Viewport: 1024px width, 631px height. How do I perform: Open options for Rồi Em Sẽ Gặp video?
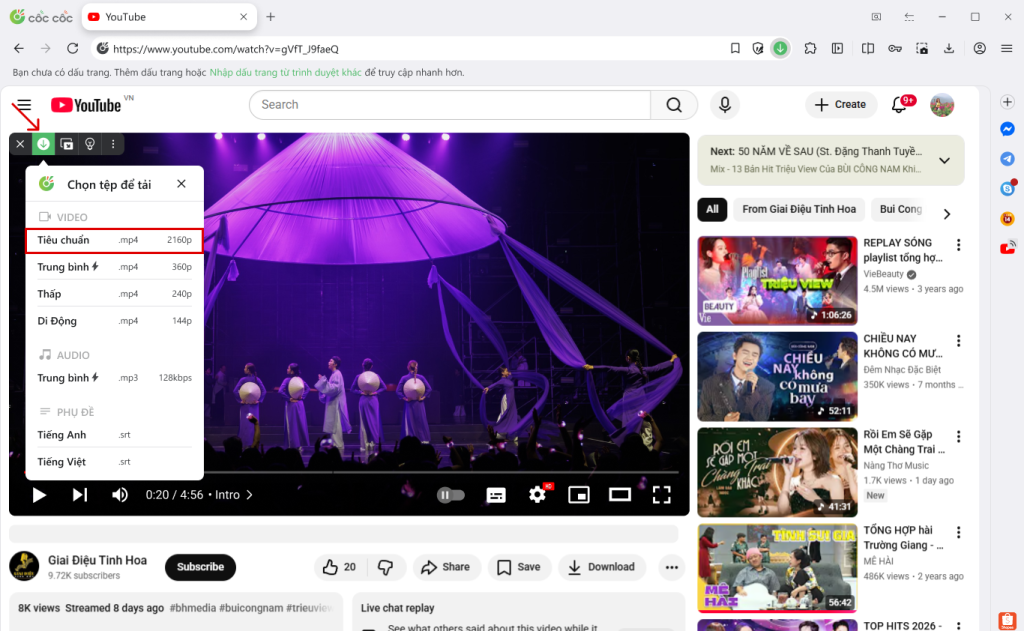click(x=959, y=436)
